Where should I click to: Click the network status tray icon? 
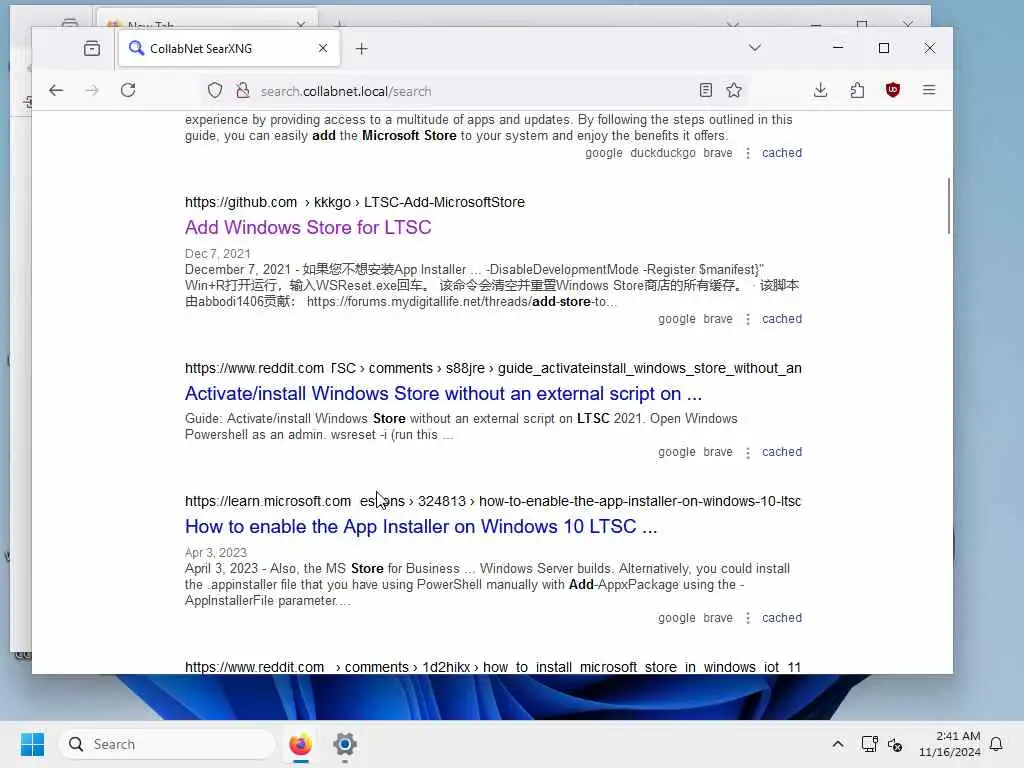[869, 744]
